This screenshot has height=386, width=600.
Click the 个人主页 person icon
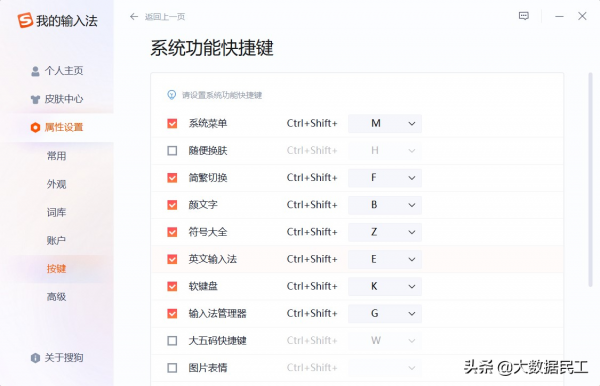35,71
